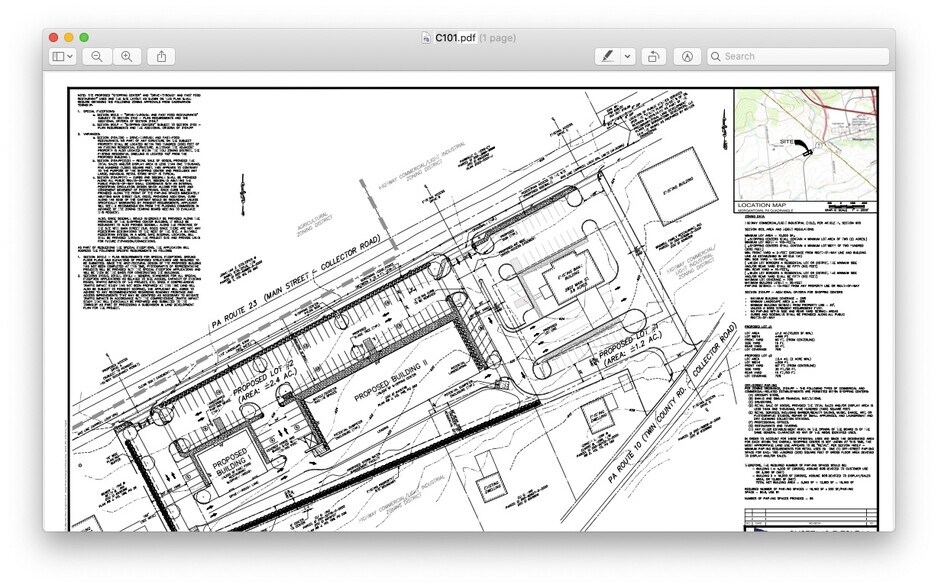Click the C101.pdf window title
938x588 pixels.
[x=455, y=38]
